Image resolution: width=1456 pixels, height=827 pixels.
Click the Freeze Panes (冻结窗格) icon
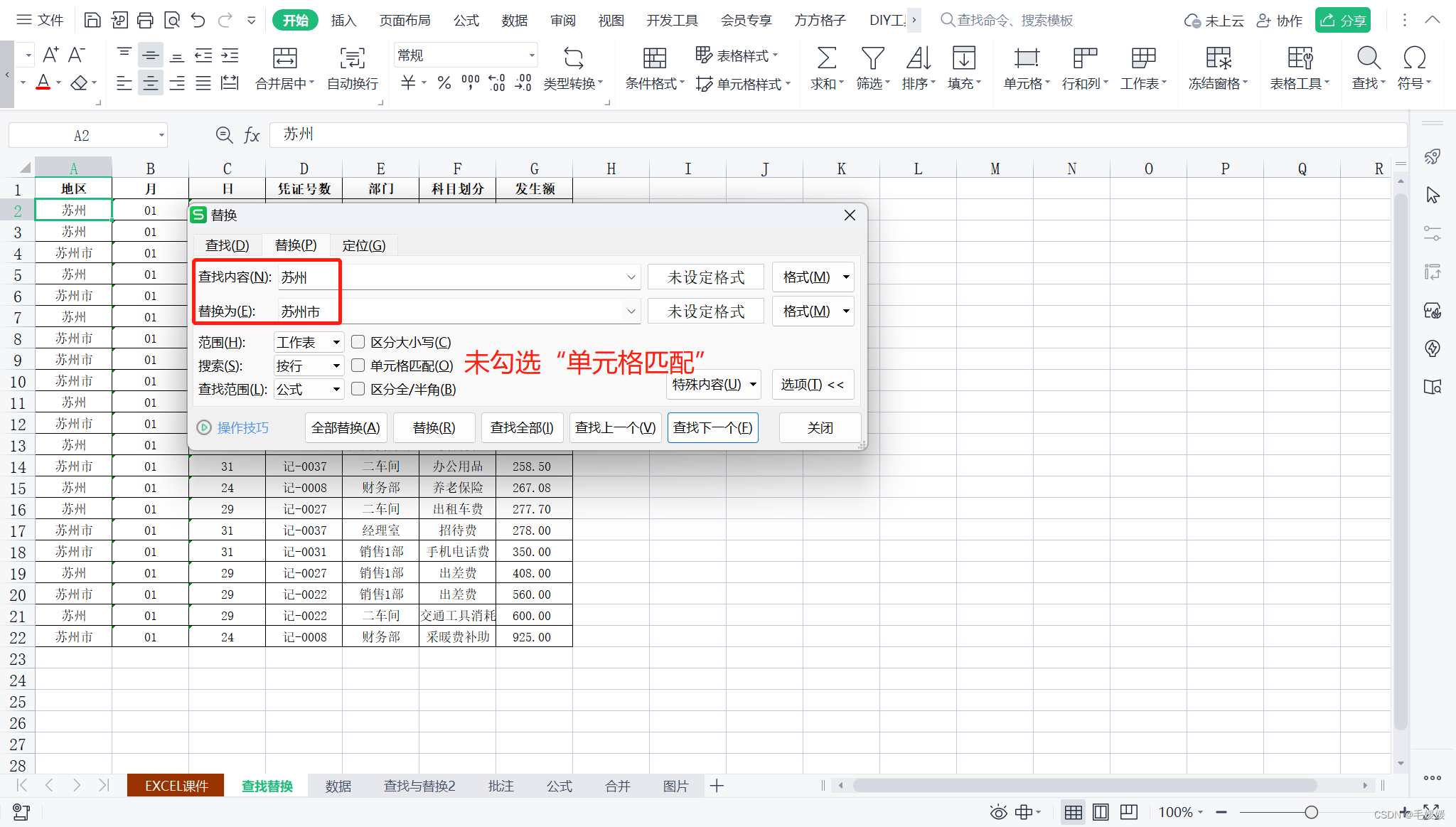(x=1217, y=58)
